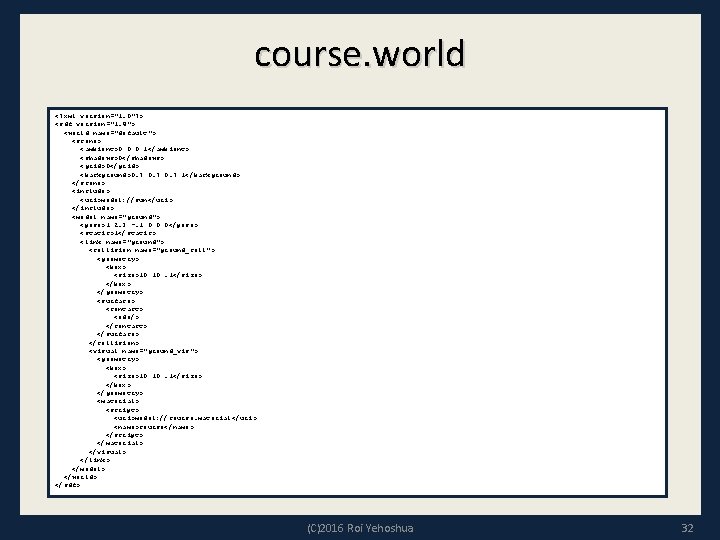Click the visual tag line named ground_vis

(x=143, y=351)
